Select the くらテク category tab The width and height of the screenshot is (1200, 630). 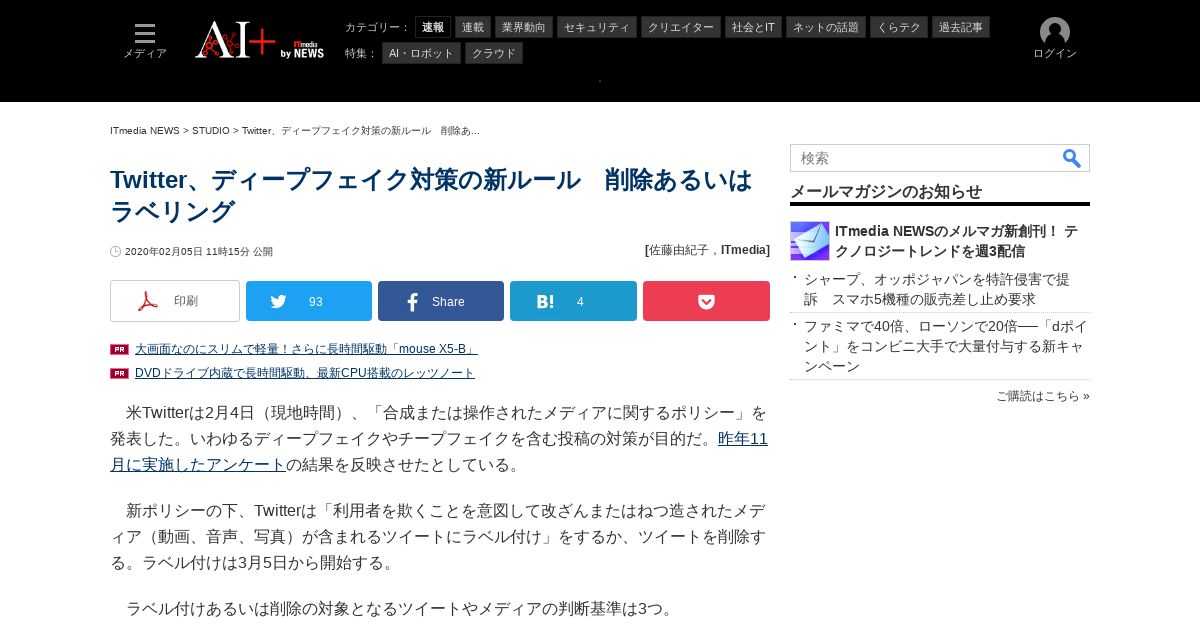pyautogui.click(x=899, y=27)
